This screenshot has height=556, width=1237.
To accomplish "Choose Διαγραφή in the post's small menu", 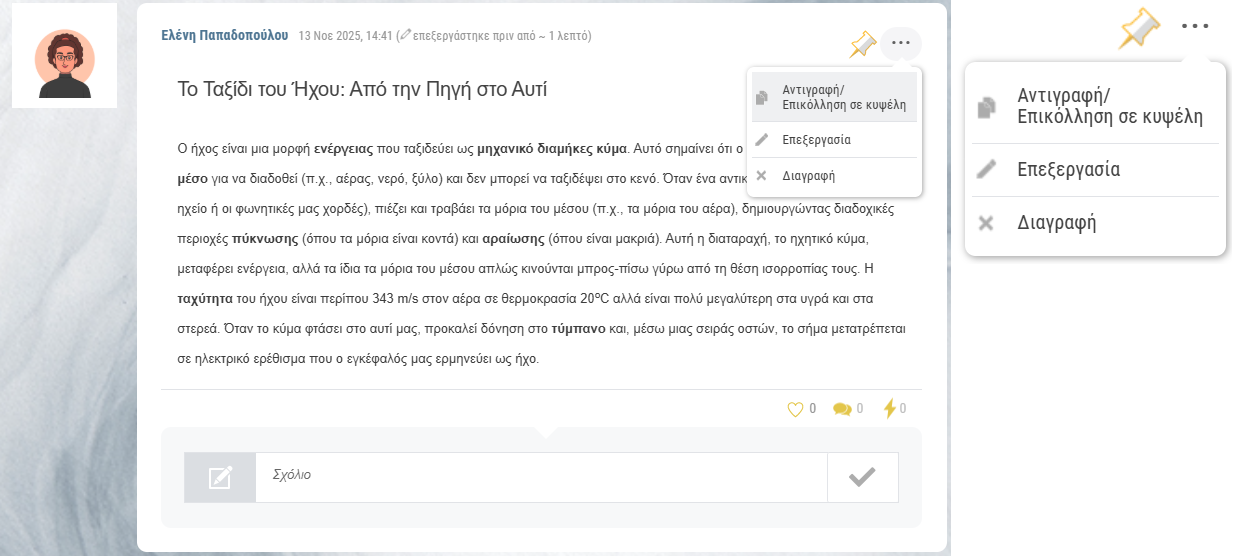I will 834,176.
